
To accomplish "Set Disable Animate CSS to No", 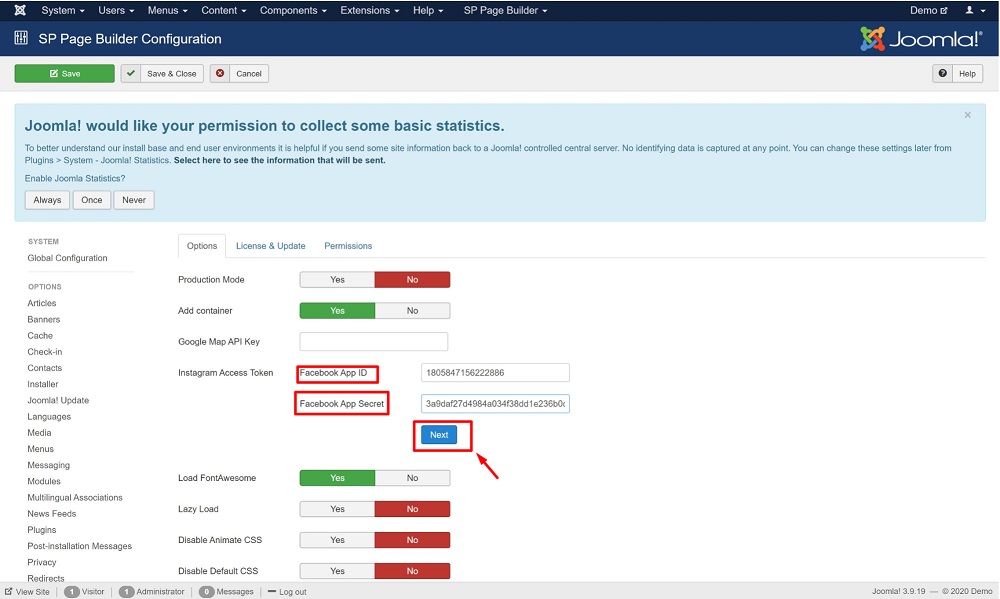I will pos(413,540).
